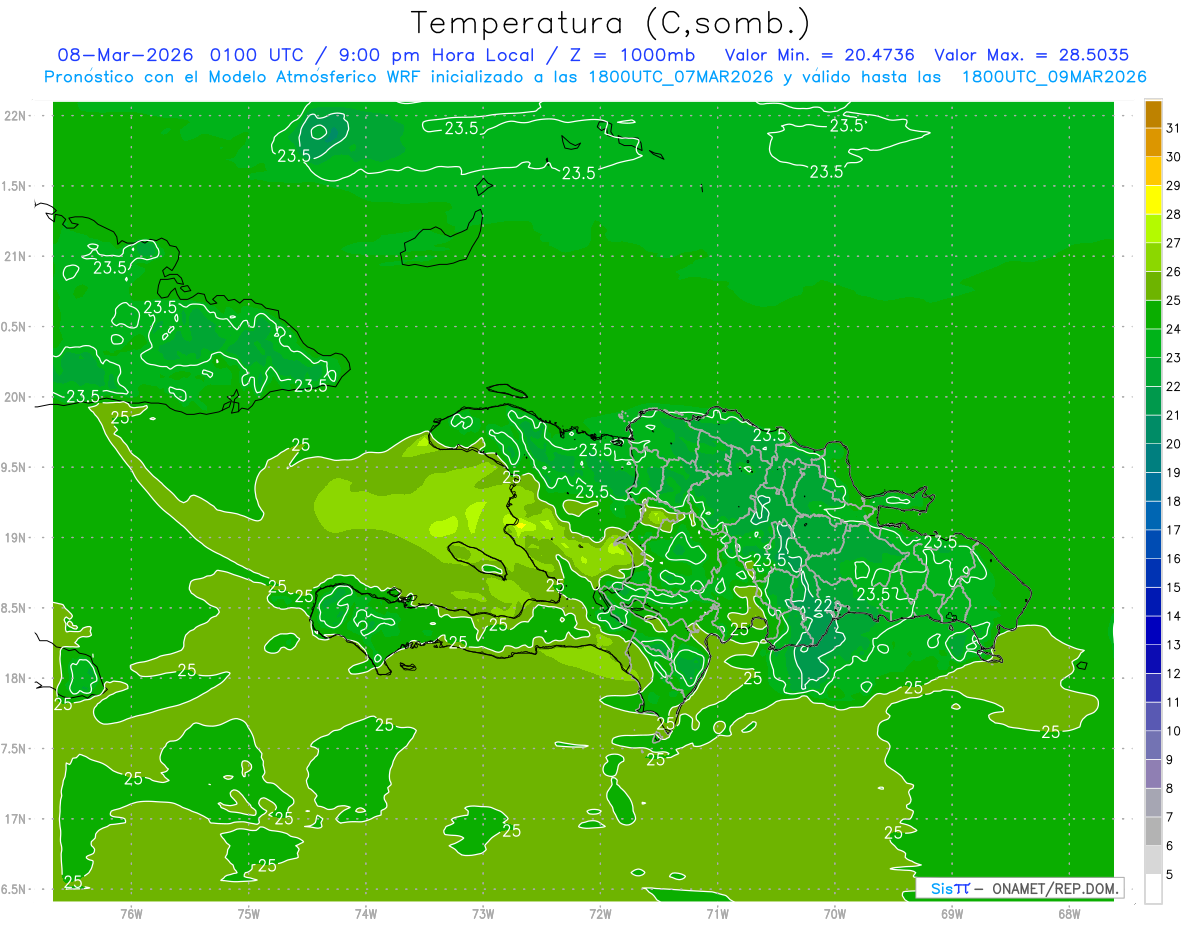
Task: Click the 72W longitude axis label
Action: (x=600, y=913)
